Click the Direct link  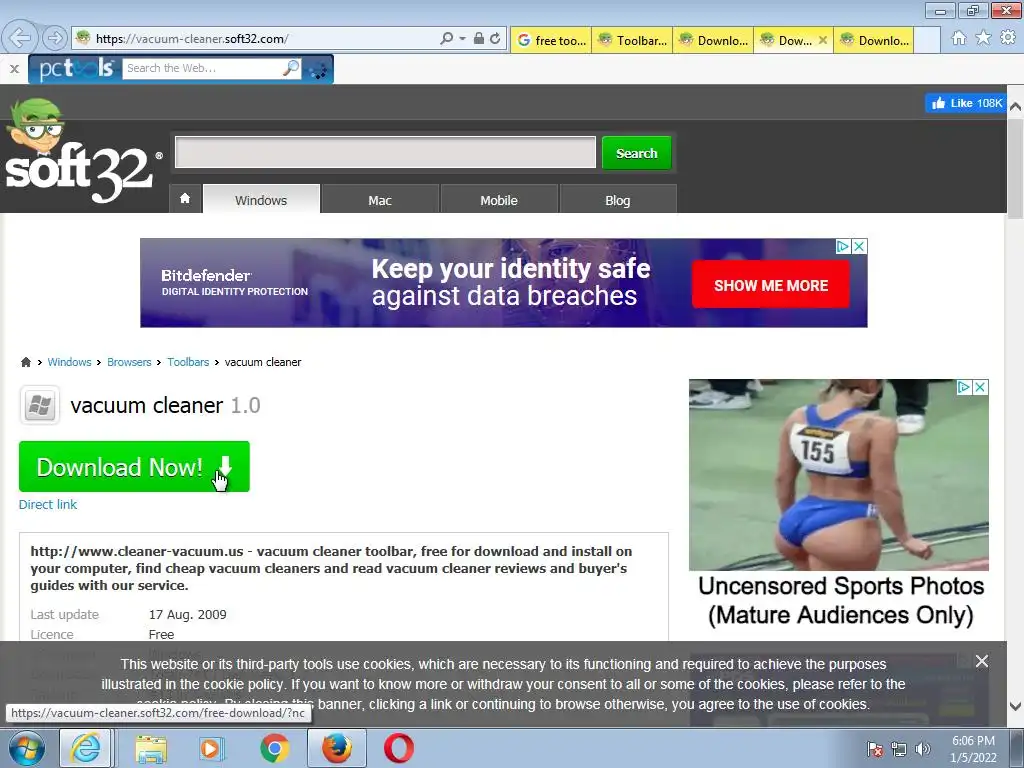click(x=48, y=504)
